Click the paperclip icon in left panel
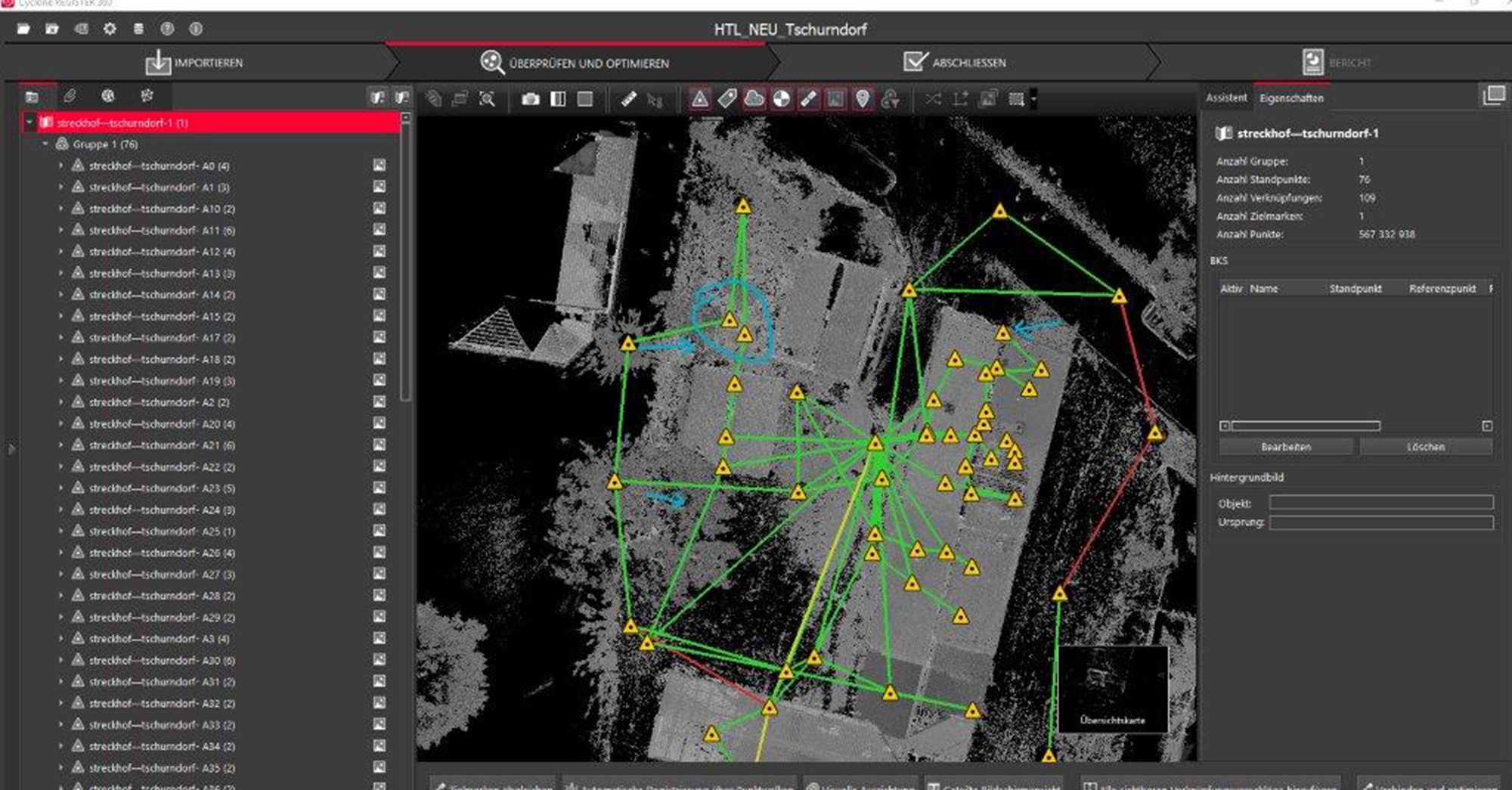 click(70, 96)
